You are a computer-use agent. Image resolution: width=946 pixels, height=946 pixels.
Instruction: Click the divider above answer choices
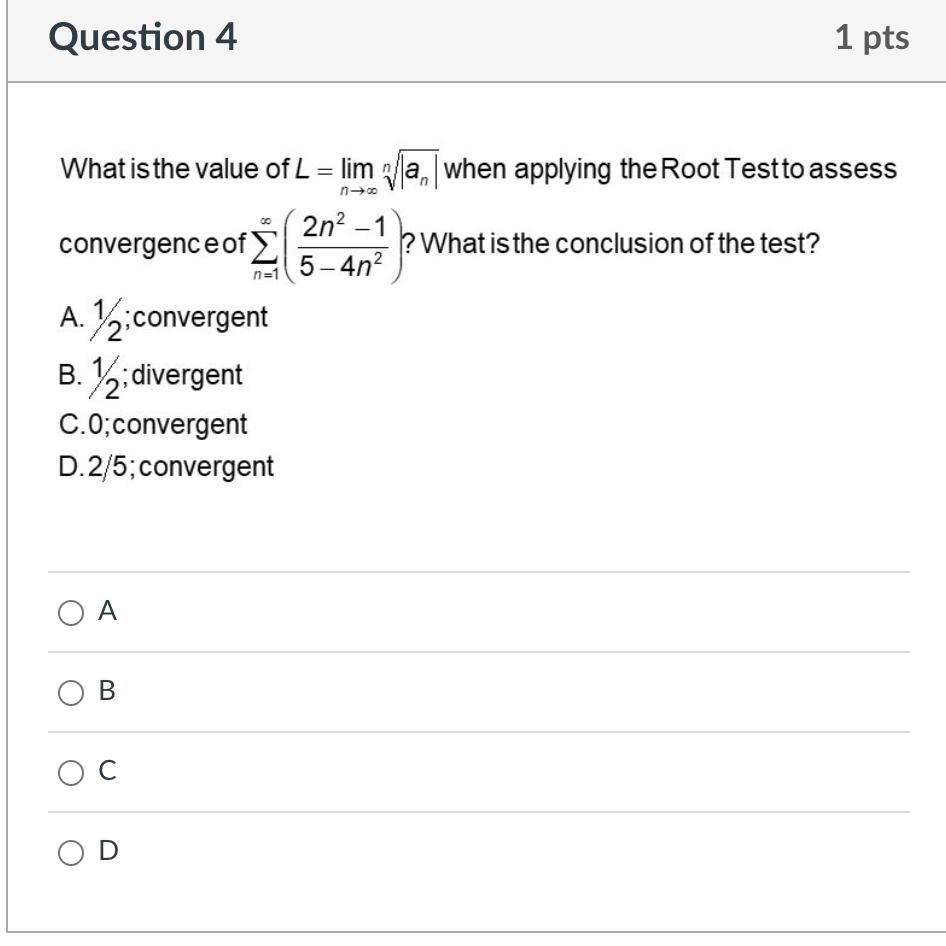473,567
